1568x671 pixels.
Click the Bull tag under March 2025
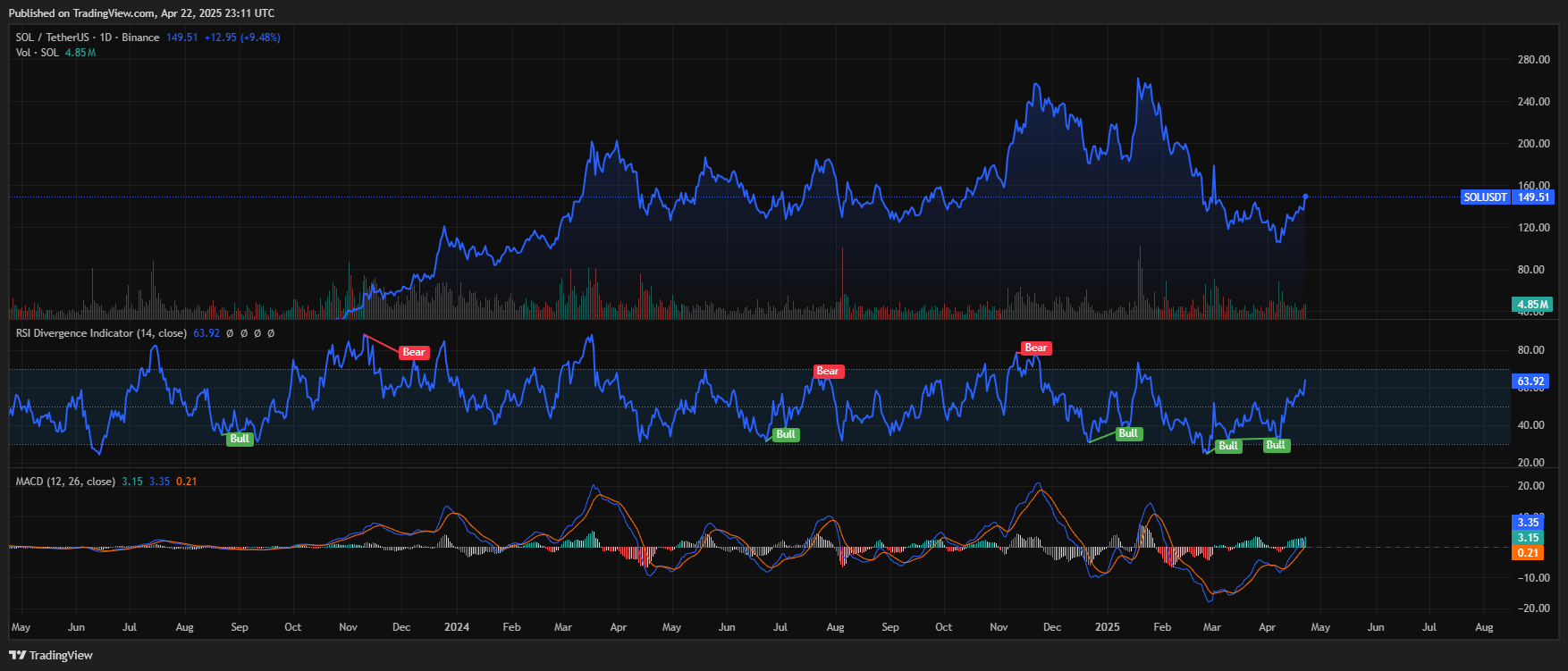point(1228,446)
